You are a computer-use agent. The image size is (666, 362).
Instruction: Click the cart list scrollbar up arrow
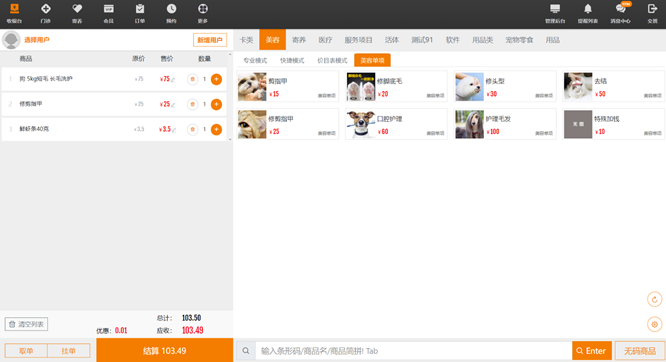tap(230, 54)
